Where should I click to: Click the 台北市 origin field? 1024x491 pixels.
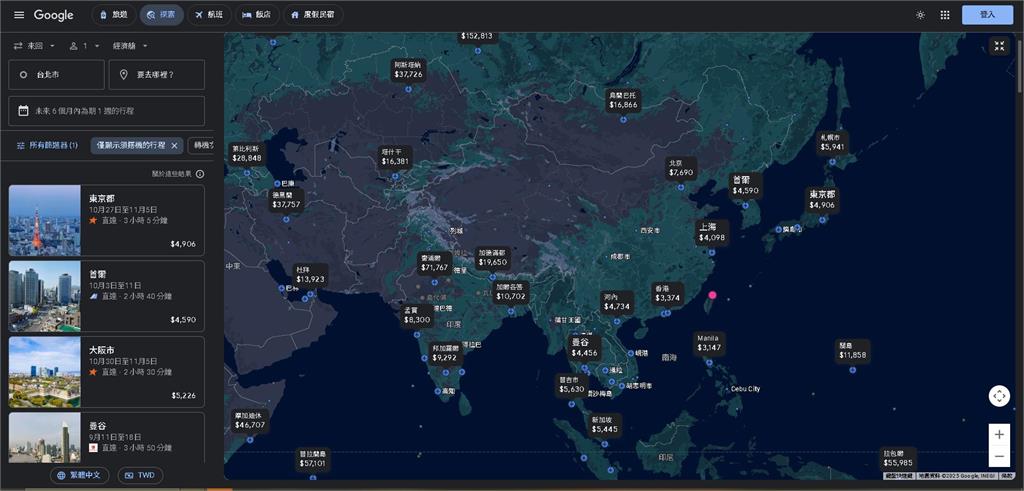(56, 74)
